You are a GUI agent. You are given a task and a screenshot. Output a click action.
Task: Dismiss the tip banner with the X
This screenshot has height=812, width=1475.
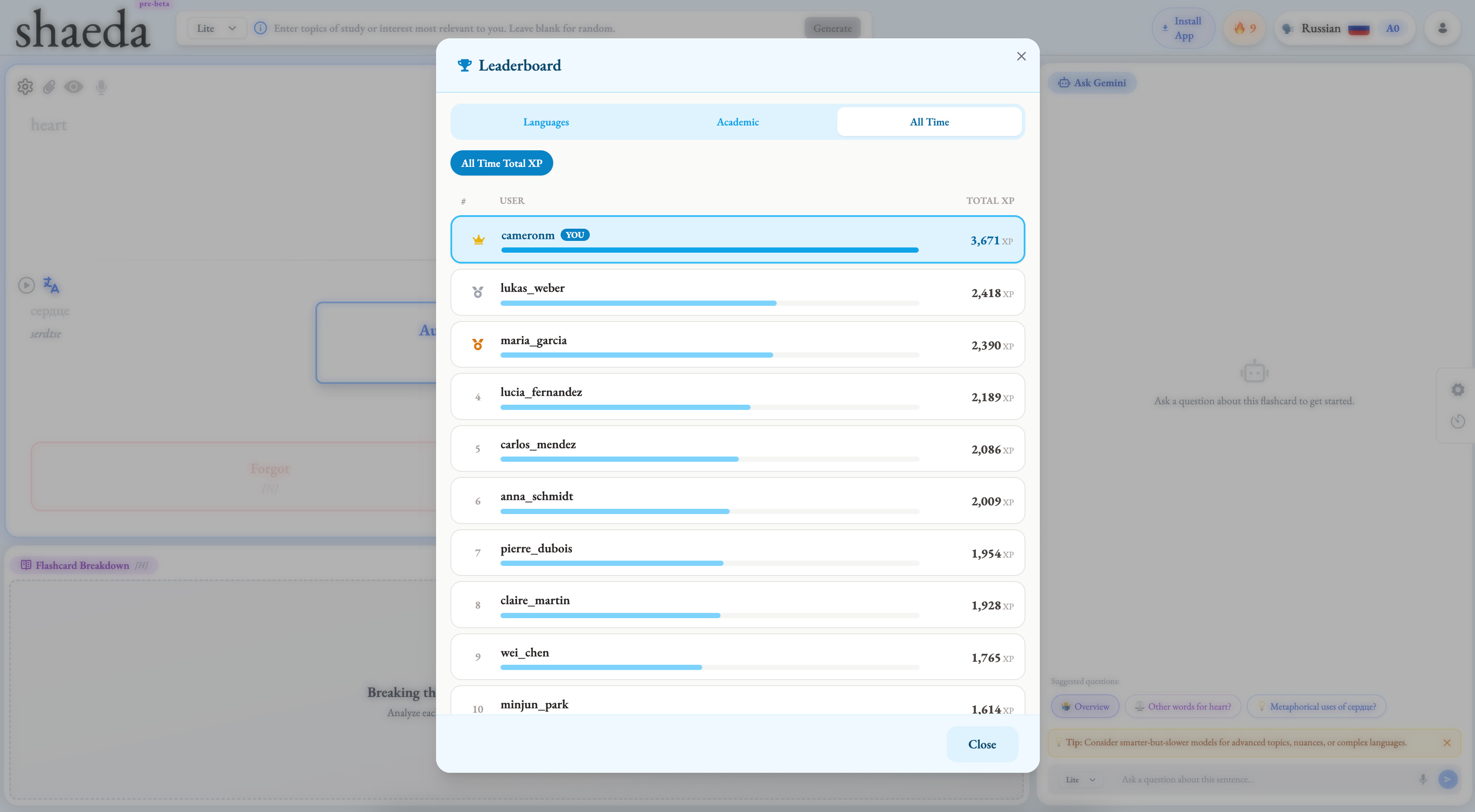[x=1447, y=743]
